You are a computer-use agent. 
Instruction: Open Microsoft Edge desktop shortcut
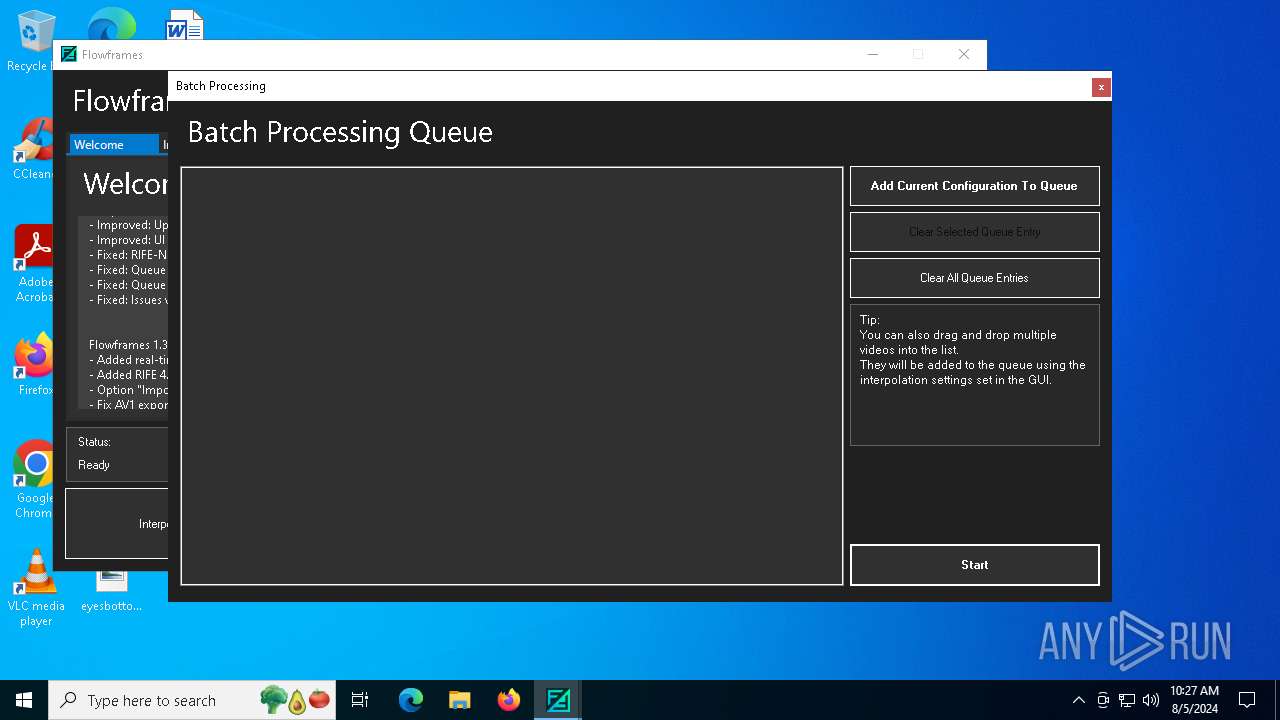[111, 24]
